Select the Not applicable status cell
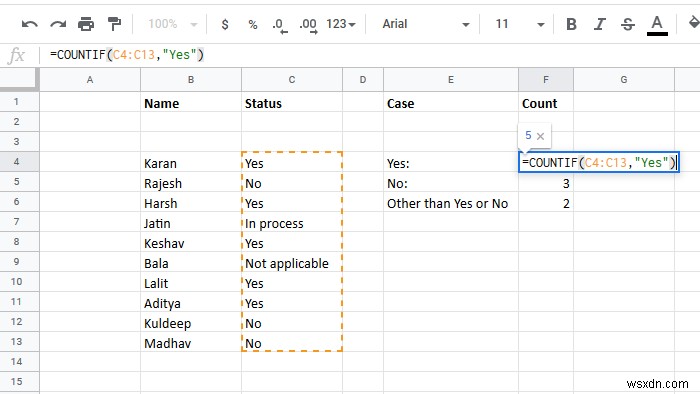The image size is (700, 394). [292, 262]
